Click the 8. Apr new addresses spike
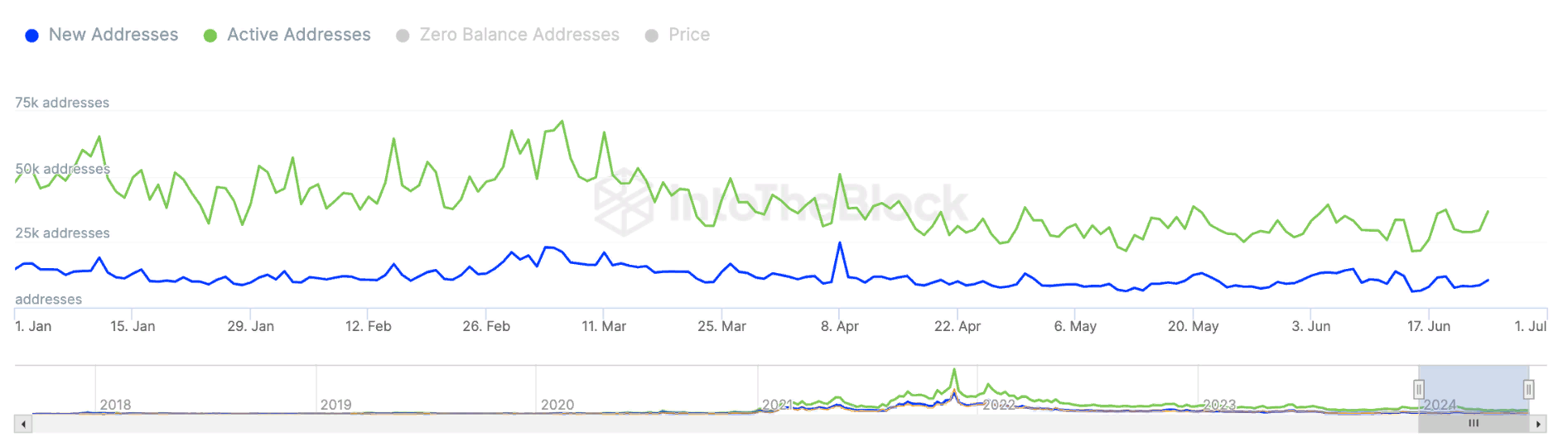1568x437 pixels. [x=840, y=243]
